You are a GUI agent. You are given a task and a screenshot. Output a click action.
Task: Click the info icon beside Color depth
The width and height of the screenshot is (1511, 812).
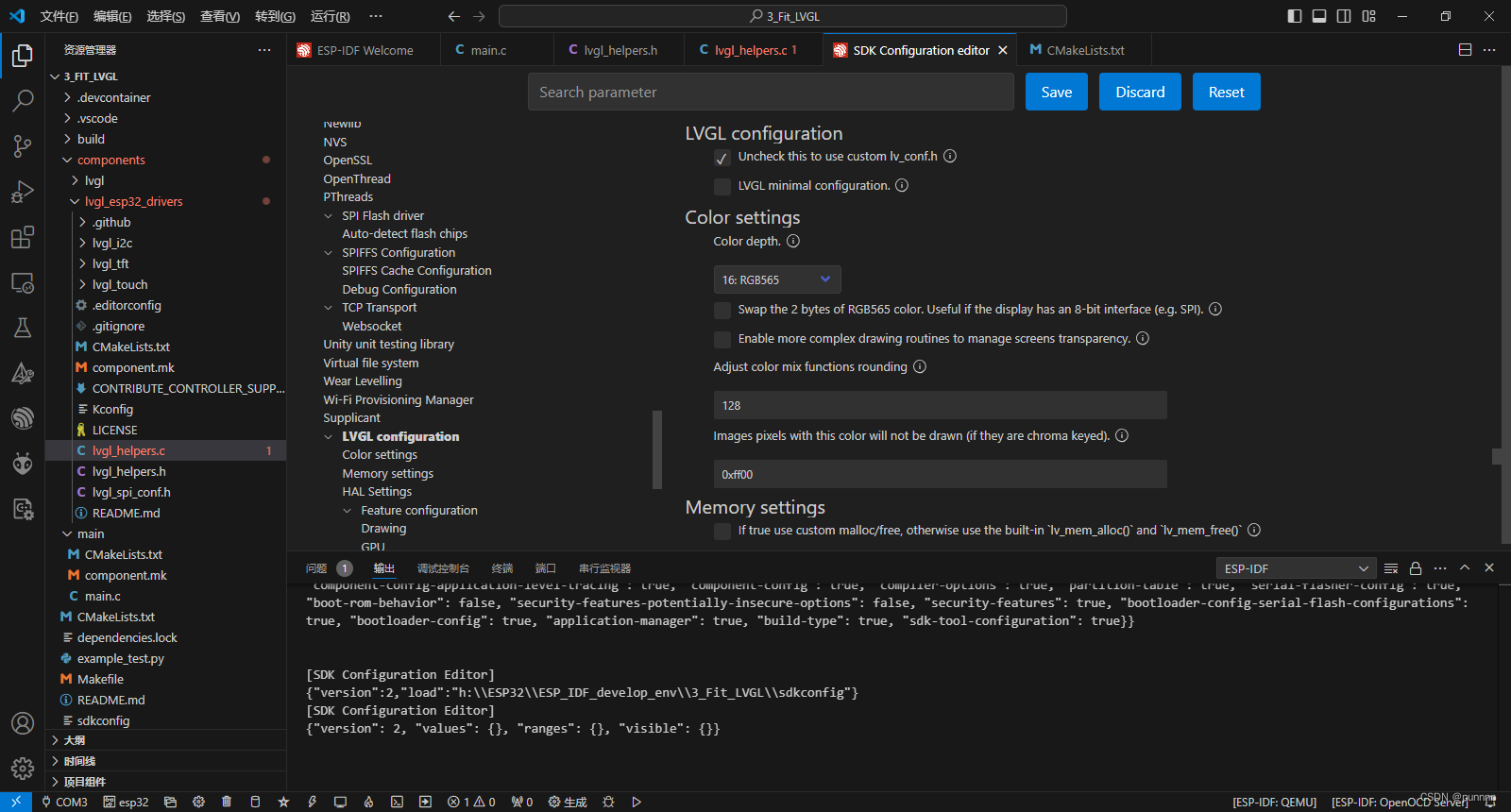(x=793, y=241)
